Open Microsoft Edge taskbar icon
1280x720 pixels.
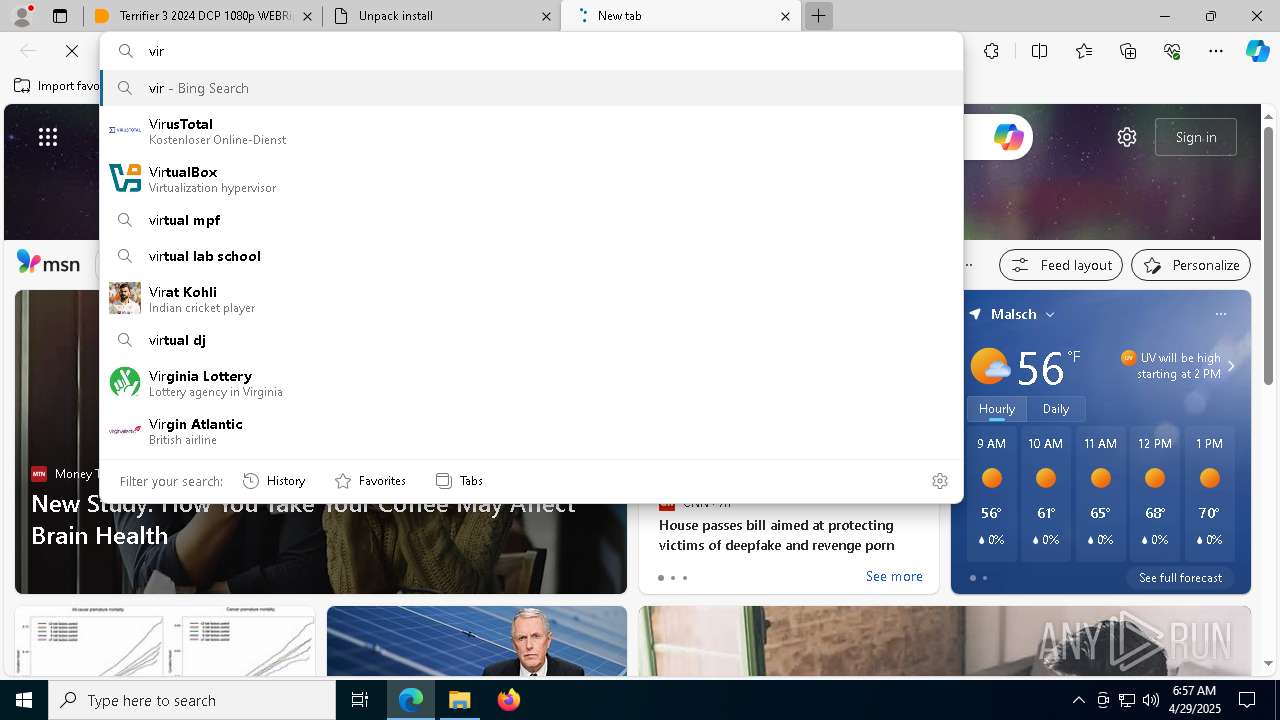[411, 700]
